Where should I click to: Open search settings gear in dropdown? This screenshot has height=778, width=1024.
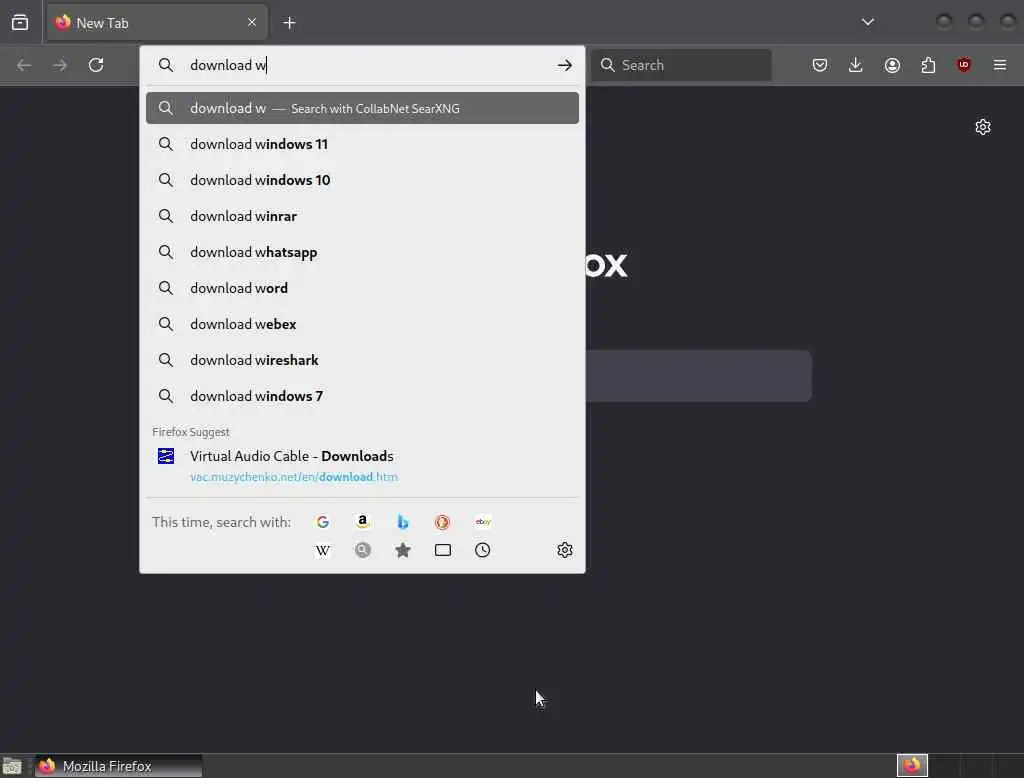coord(565,550)
